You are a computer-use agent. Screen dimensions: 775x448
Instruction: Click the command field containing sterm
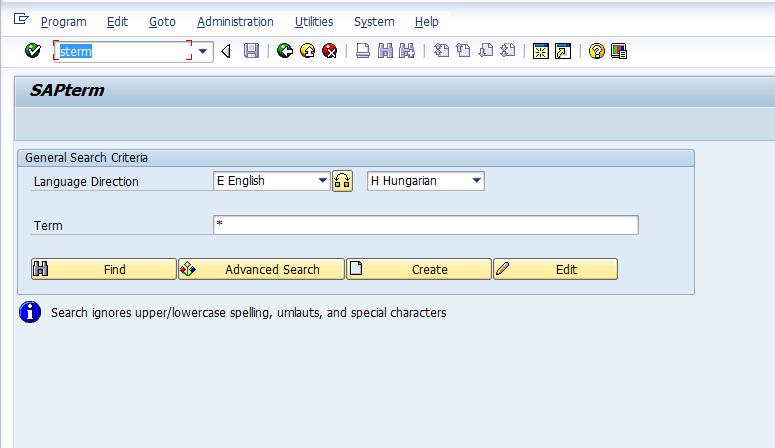[123, 51]
